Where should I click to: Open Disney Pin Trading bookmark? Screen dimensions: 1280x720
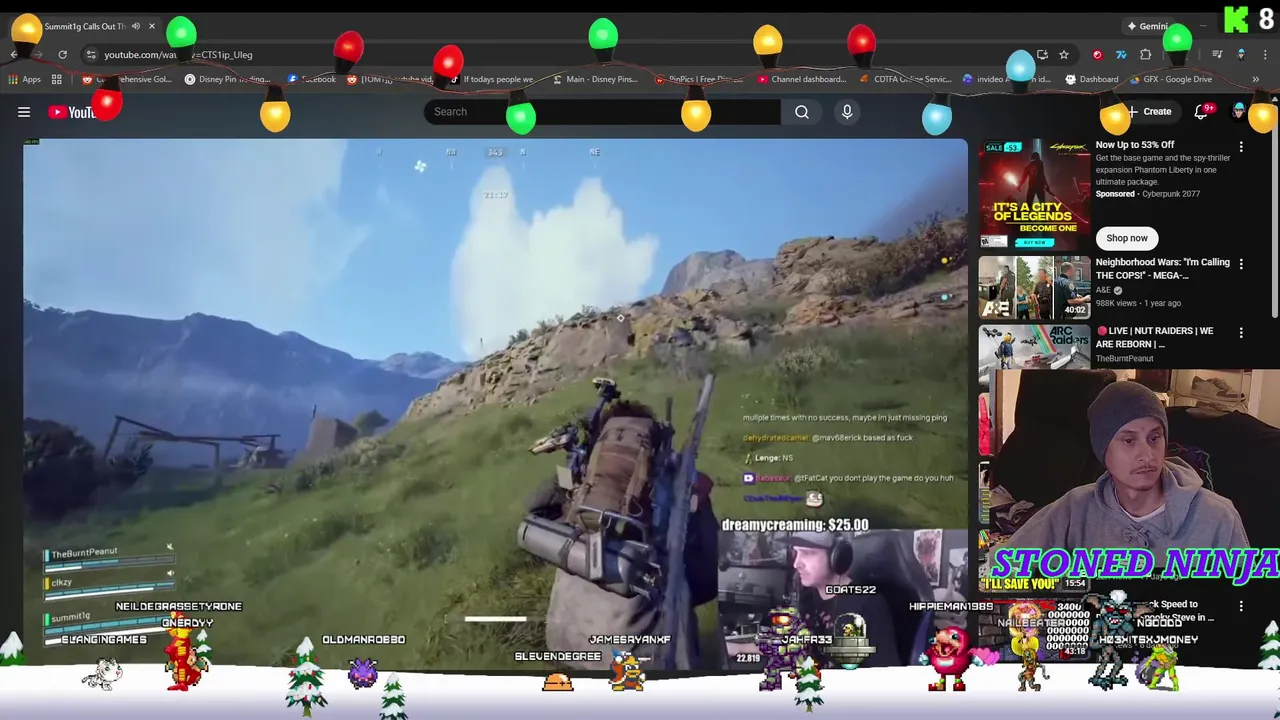point(227,79)
